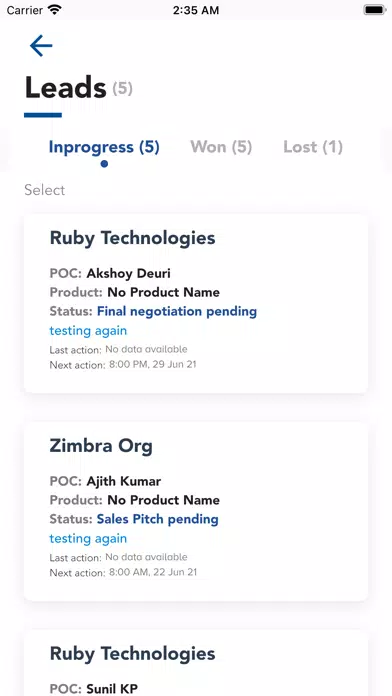Switch to the Inprogress (5) tab
392x696 pixels.
104,147
